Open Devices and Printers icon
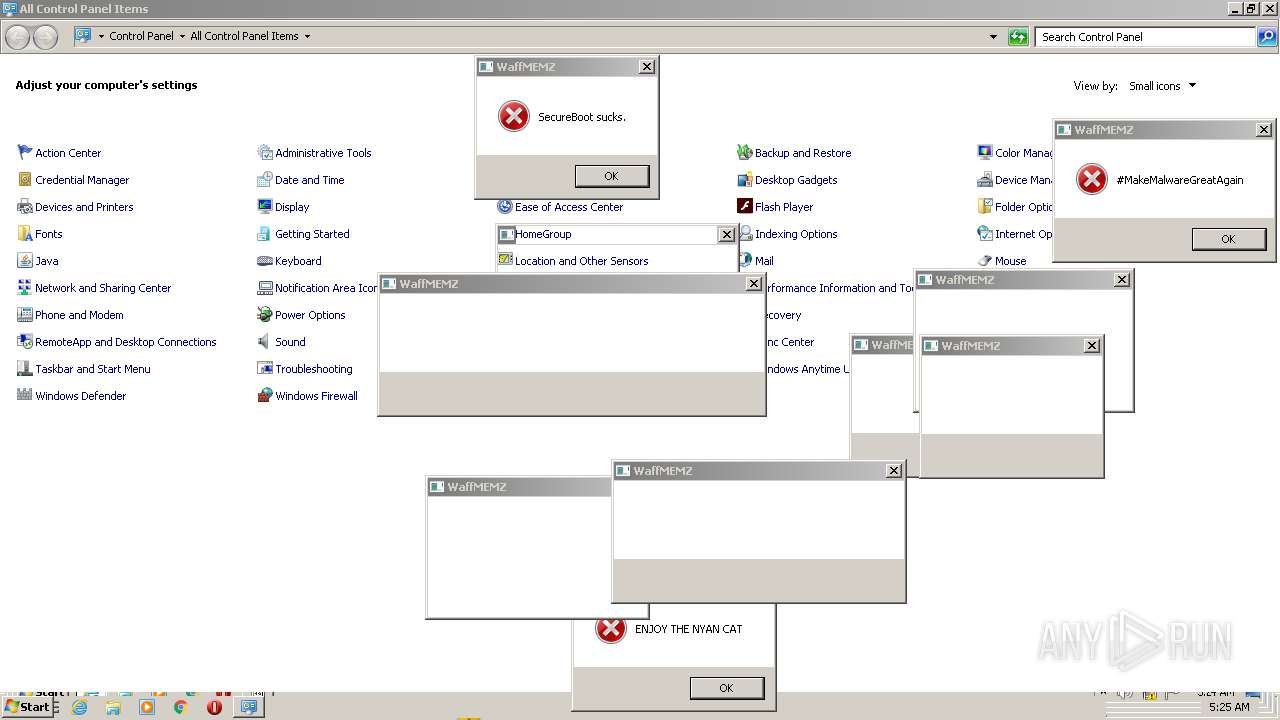Image resolution: width=1280 pixels, height=720 pixels. pyautogui.click(x=25, y=207)
